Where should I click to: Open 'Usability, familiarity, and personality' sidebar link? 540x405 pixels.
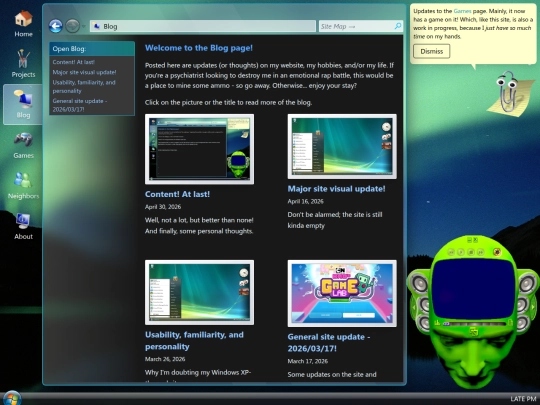click(x=84, y=86)
